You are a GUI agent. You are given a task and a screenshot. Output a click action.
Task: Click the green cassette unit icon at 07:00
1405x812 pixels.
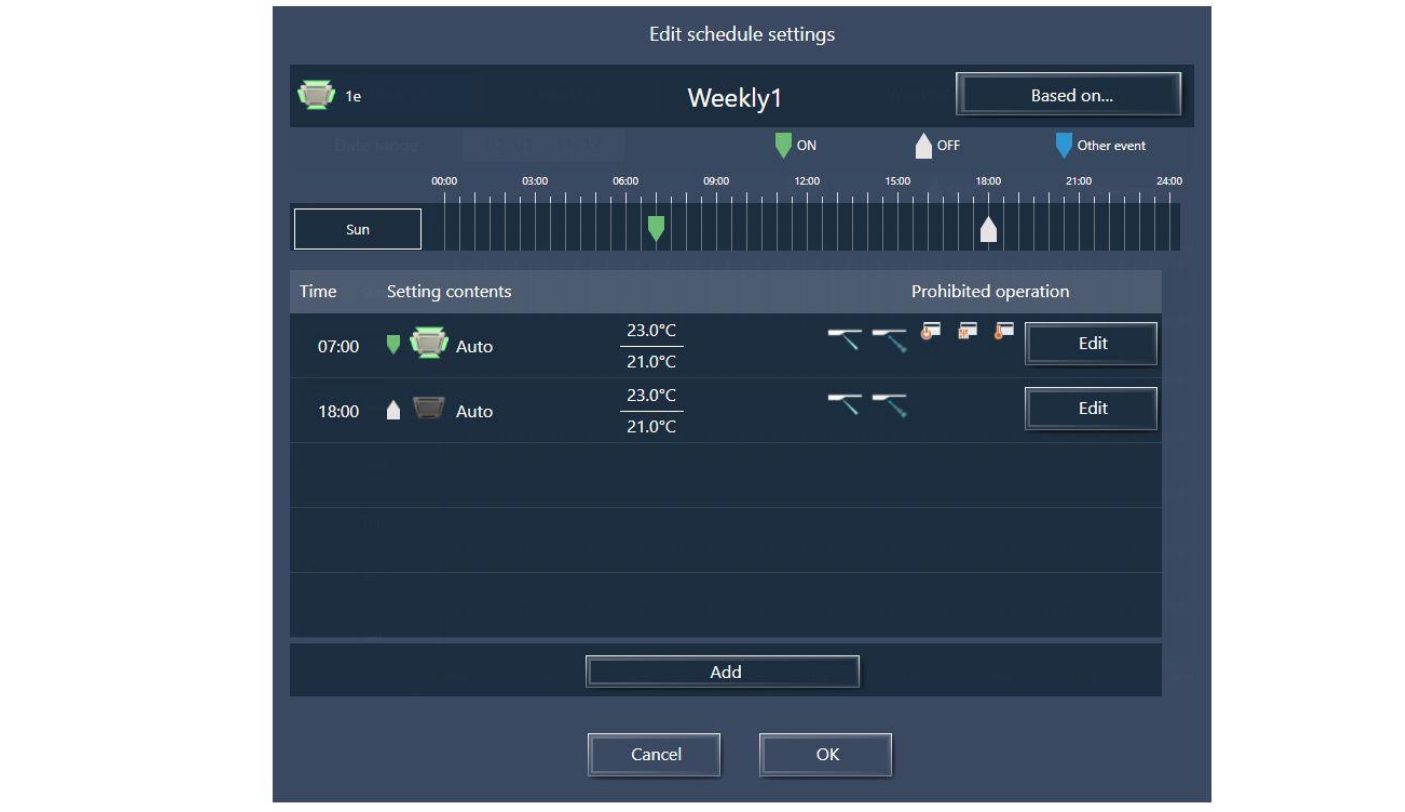429,344
